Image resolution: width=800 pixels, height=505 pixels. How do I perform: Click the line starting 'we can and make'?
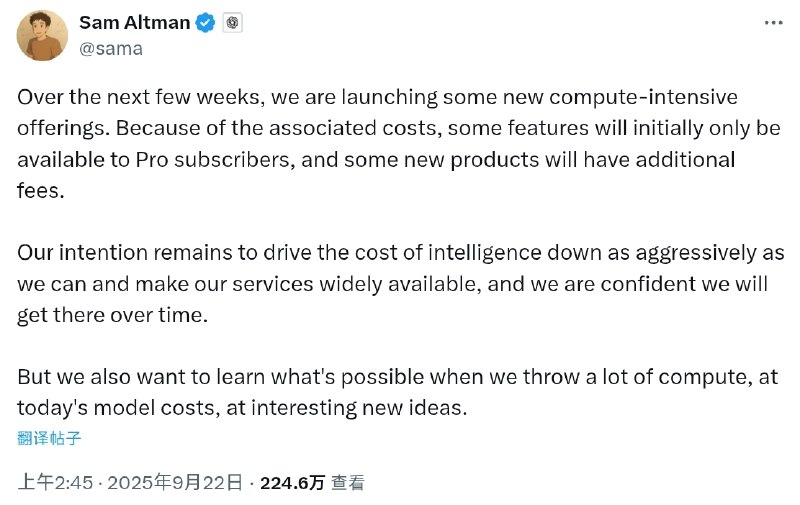392,284
